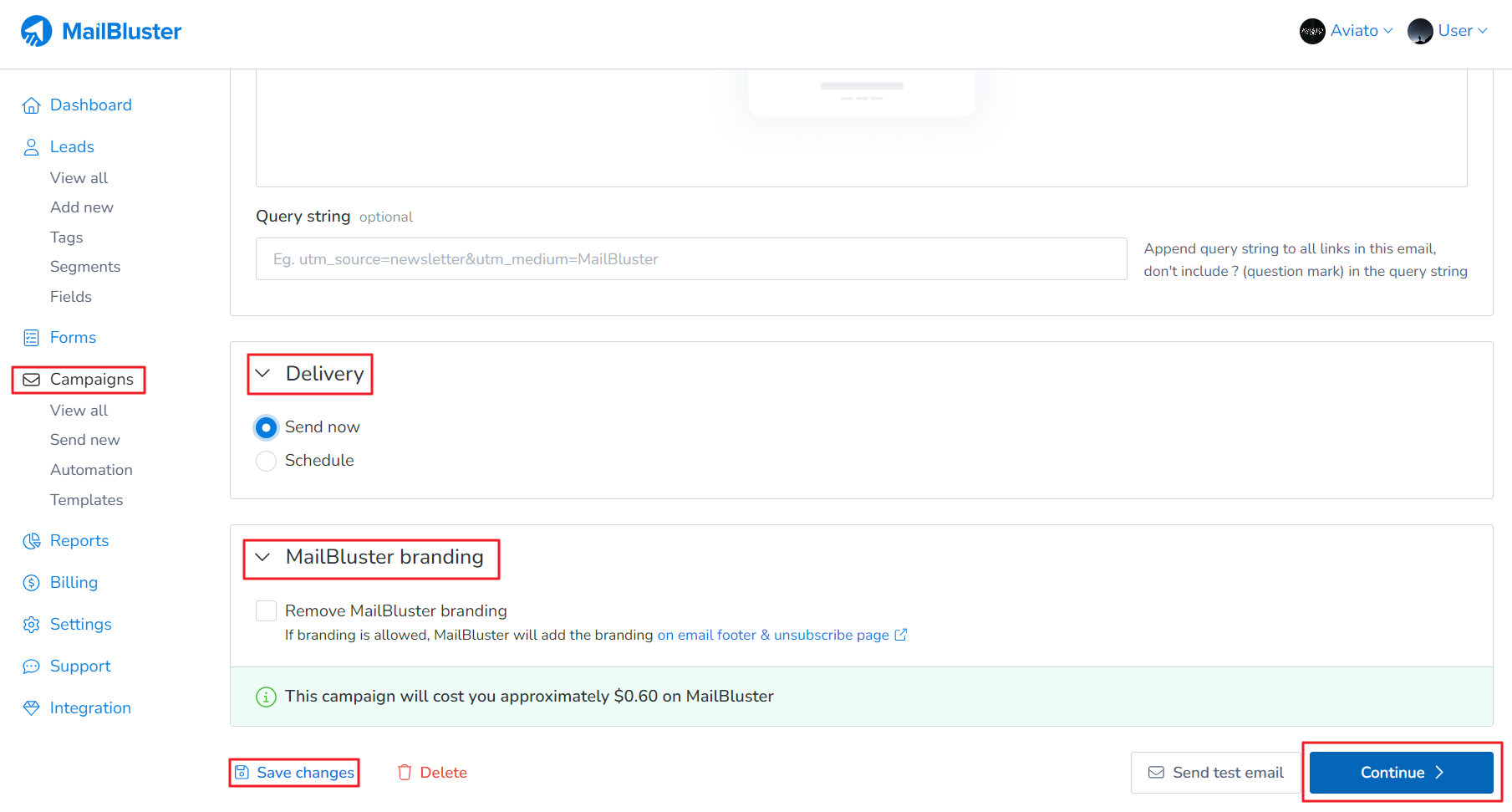Collapse the Delivery section chevron
Screen dimensions: 1512x812
click(262, 374)
